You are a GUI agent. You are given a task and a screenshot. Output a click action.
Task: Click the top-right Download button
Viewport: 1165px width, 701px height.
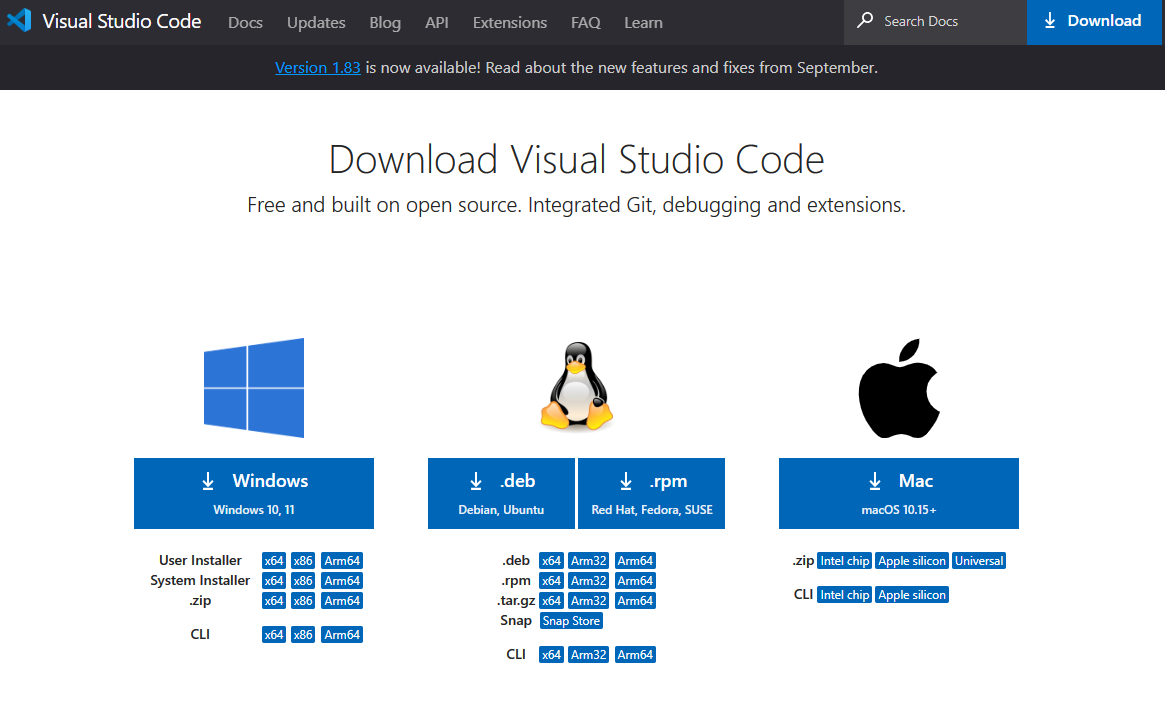tap(1096, 22)
